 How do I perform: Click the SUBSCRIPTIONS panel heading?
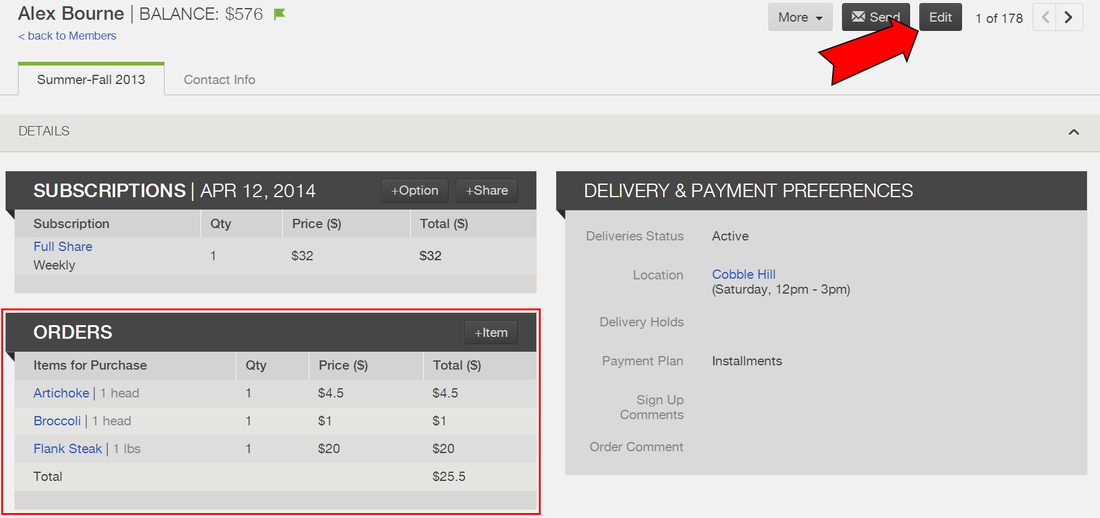pyautogui.click(x=109, y=191)
